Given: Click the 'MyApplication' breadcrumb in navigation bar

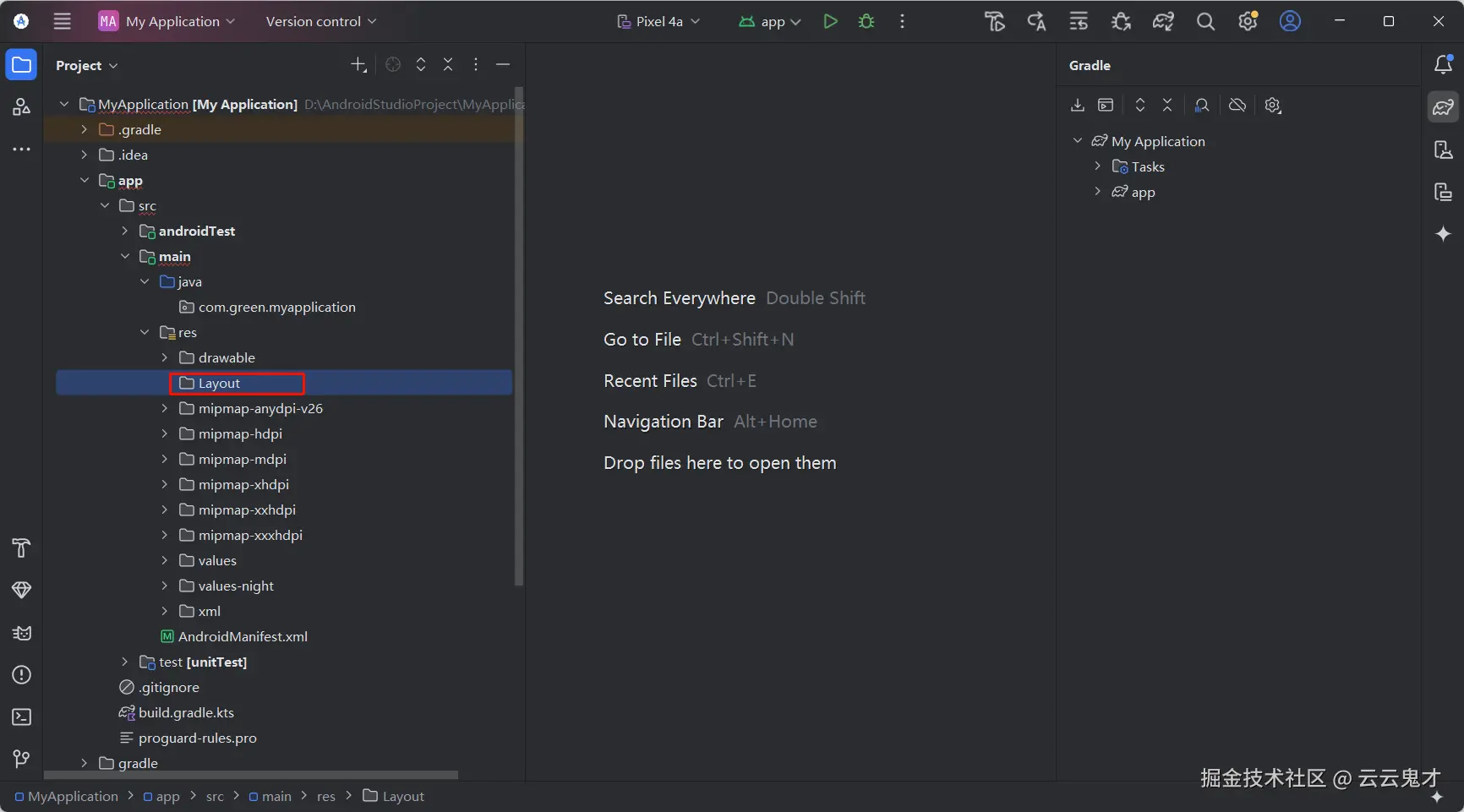Looking at the screenshot, I should point(67,796).
